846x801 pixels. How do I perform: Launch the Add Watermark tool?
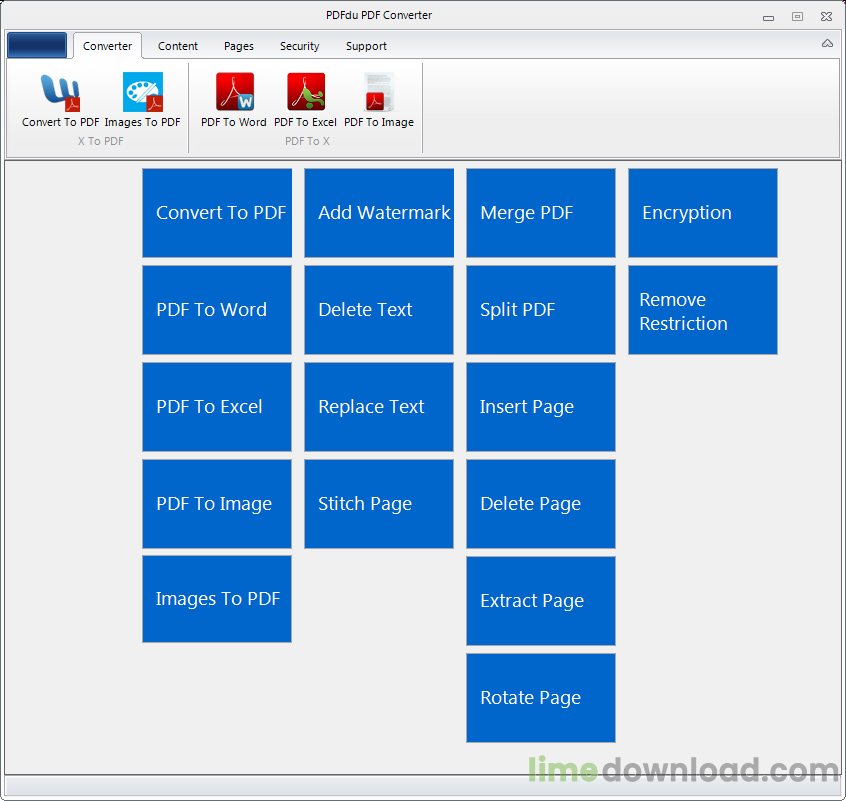click(378, 213)
